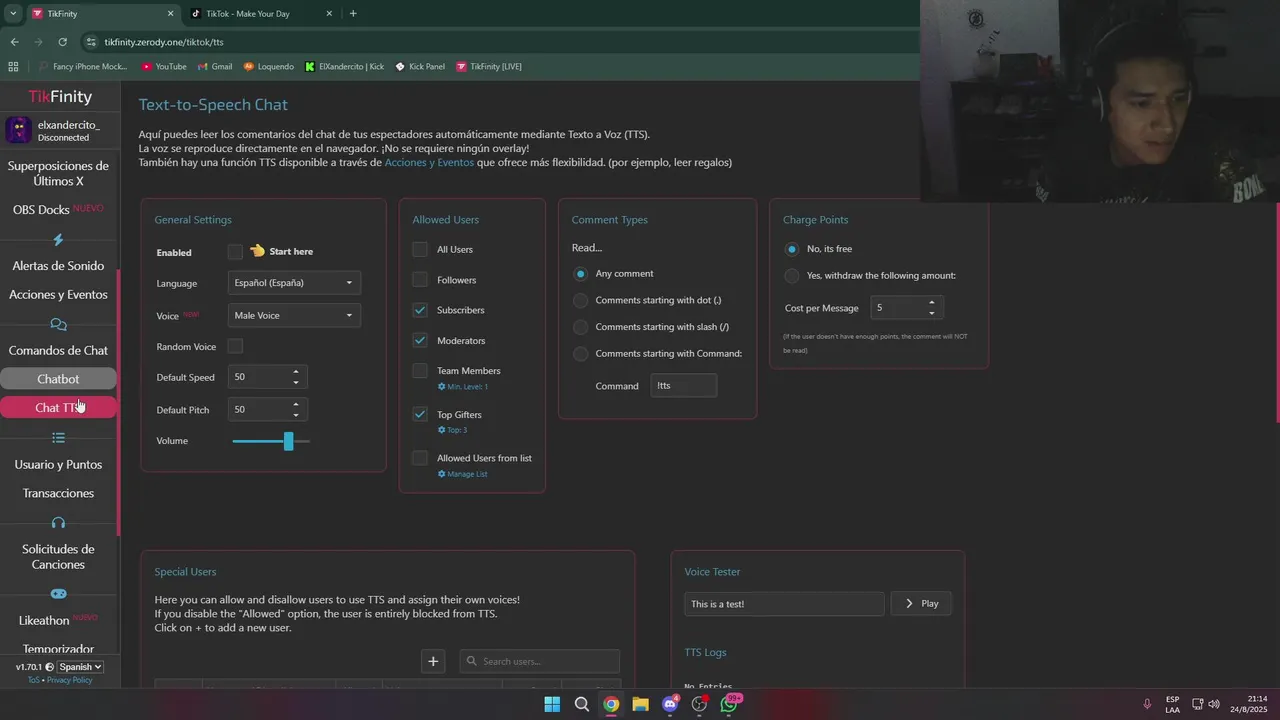The width and height of the screenshot is (1280, 720).
Task: Open Comandos de Chat in sidebar
Action: [58, 351]
